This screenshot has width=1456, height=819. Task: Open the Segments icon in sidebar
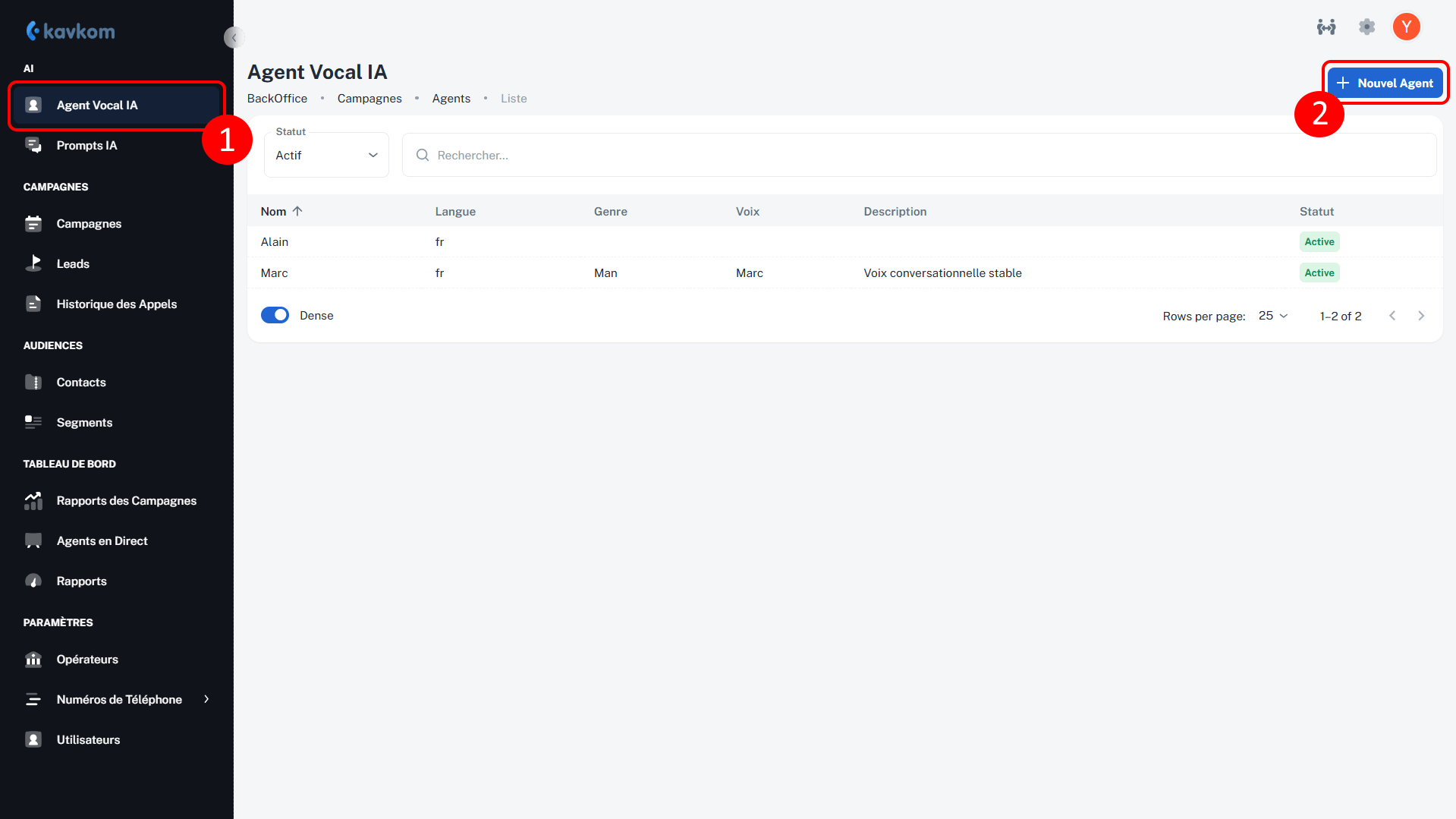point(33,422)
